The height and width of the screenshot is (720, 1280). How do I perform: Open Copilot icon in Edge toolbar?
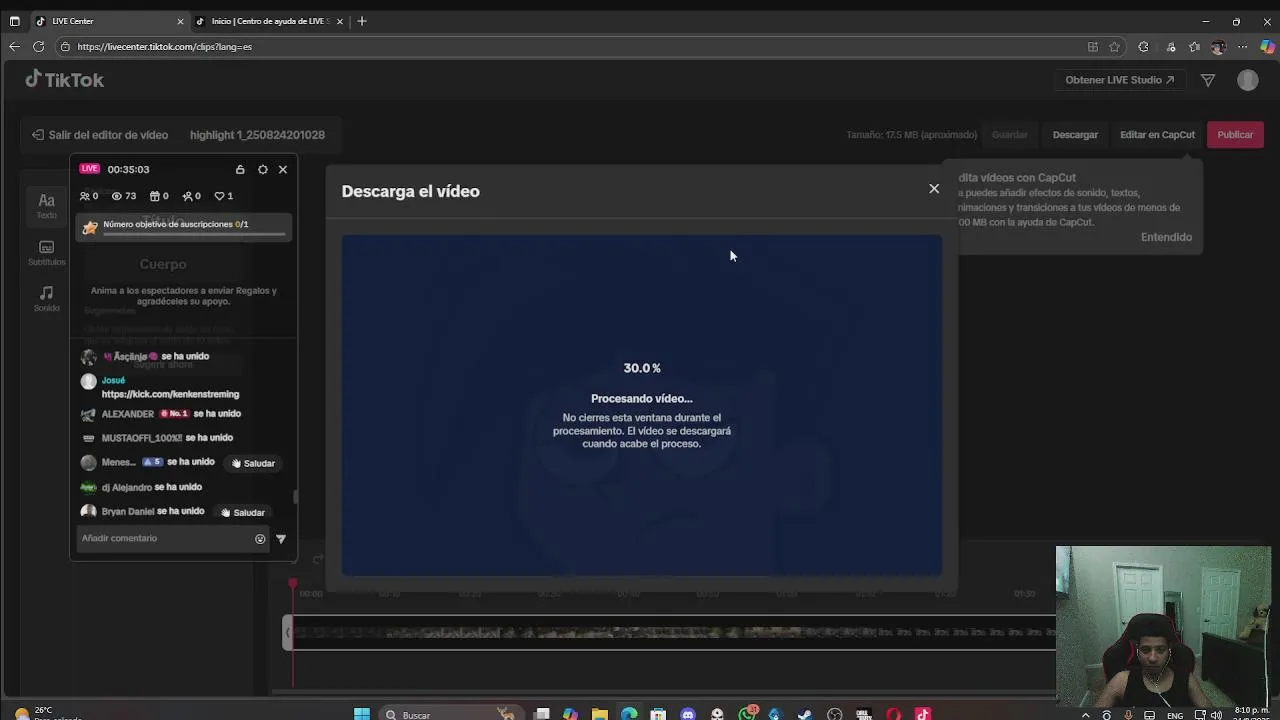(1267, 46)
